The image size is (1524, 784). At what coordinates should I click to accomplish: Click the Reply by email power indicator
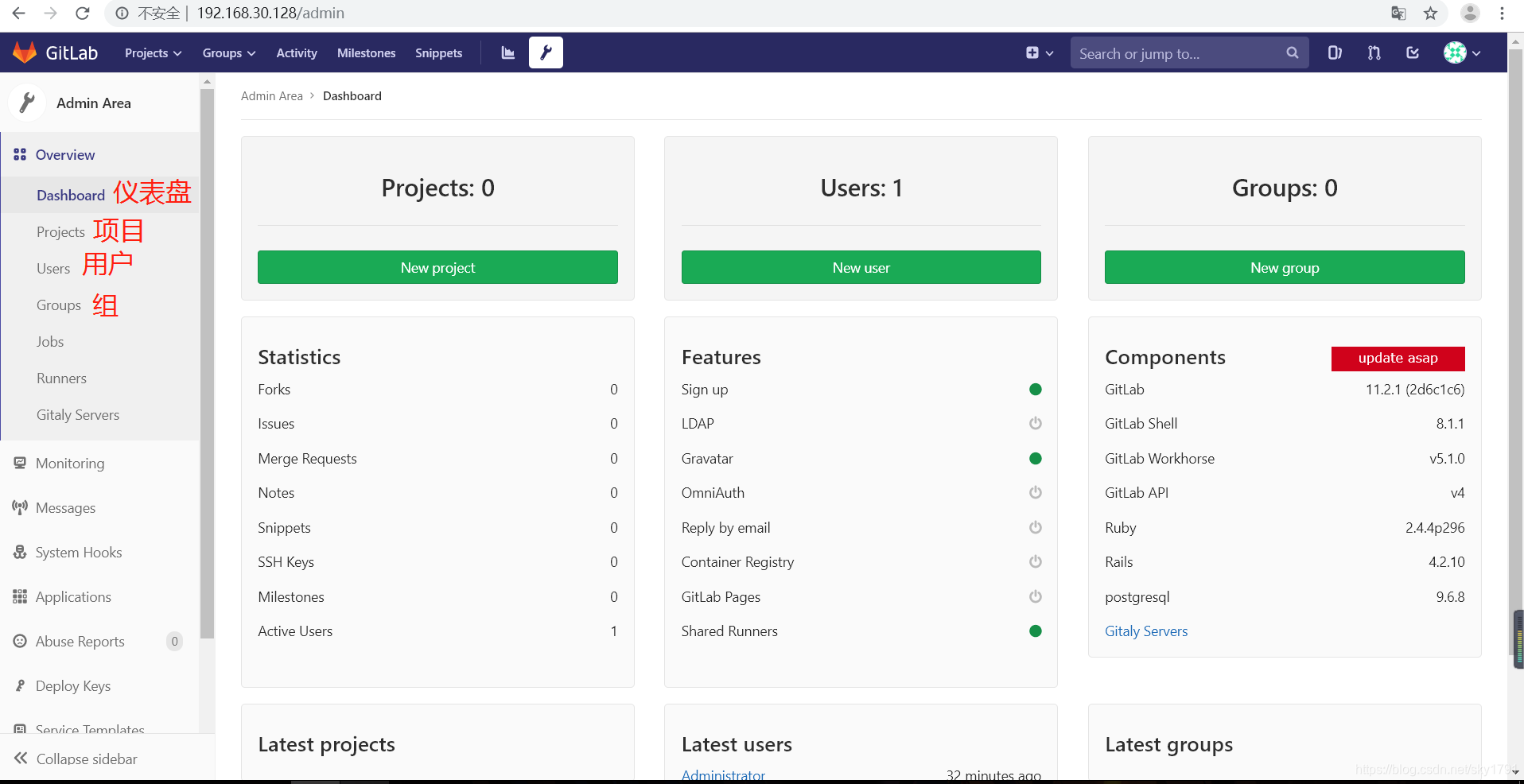click(1035, 527)
